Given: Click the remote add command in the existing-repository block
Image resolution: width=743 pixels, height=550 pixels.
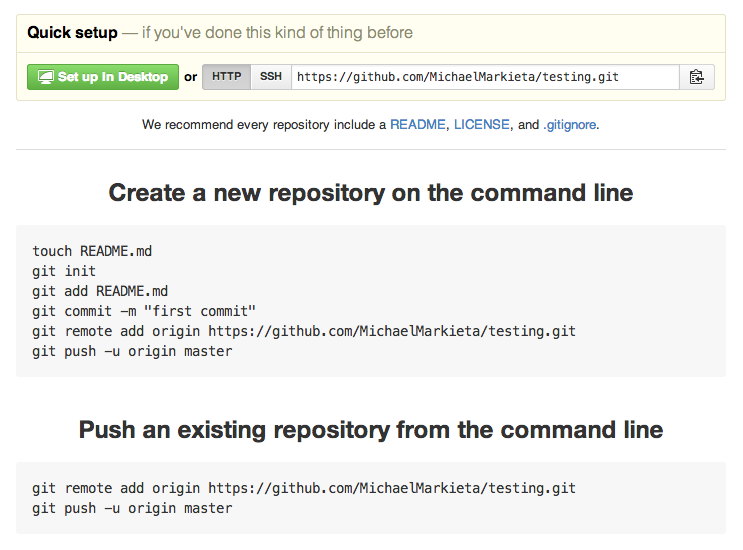Looking at the screenshot, I should (x=304, y=488).
